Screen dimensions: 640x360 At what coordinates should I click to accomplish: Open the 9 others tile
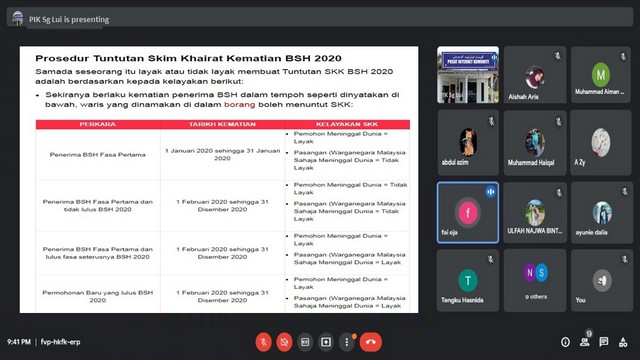[535, 281]
